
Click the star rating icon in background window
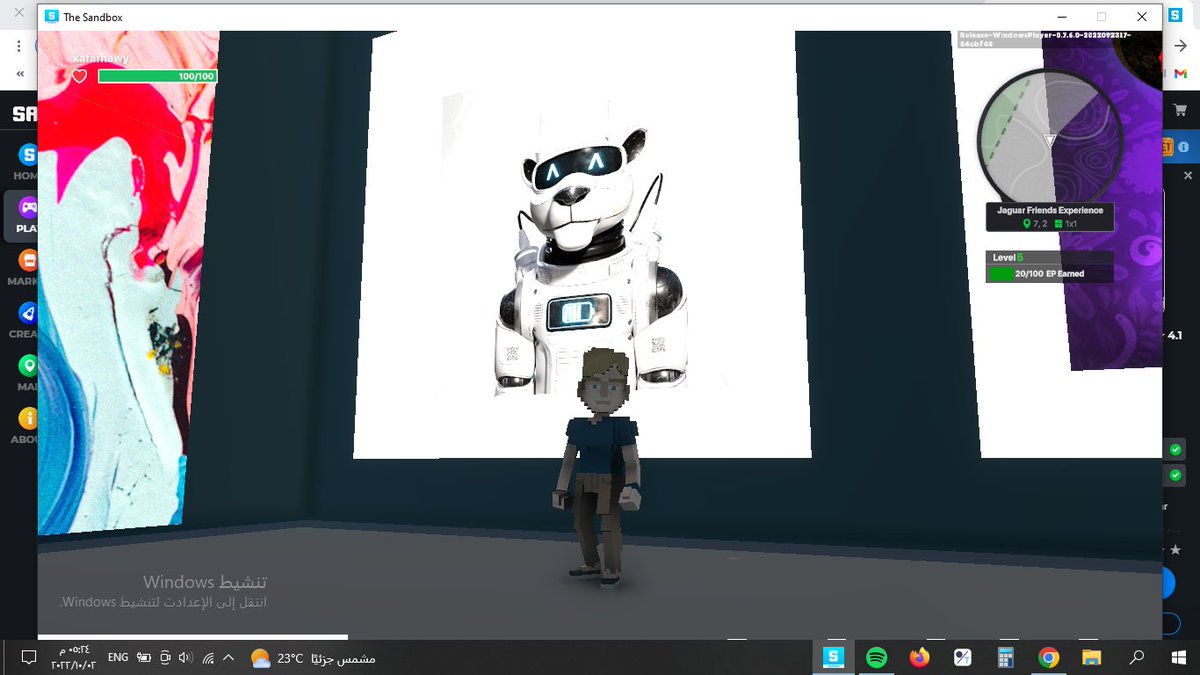[1176, 550]
